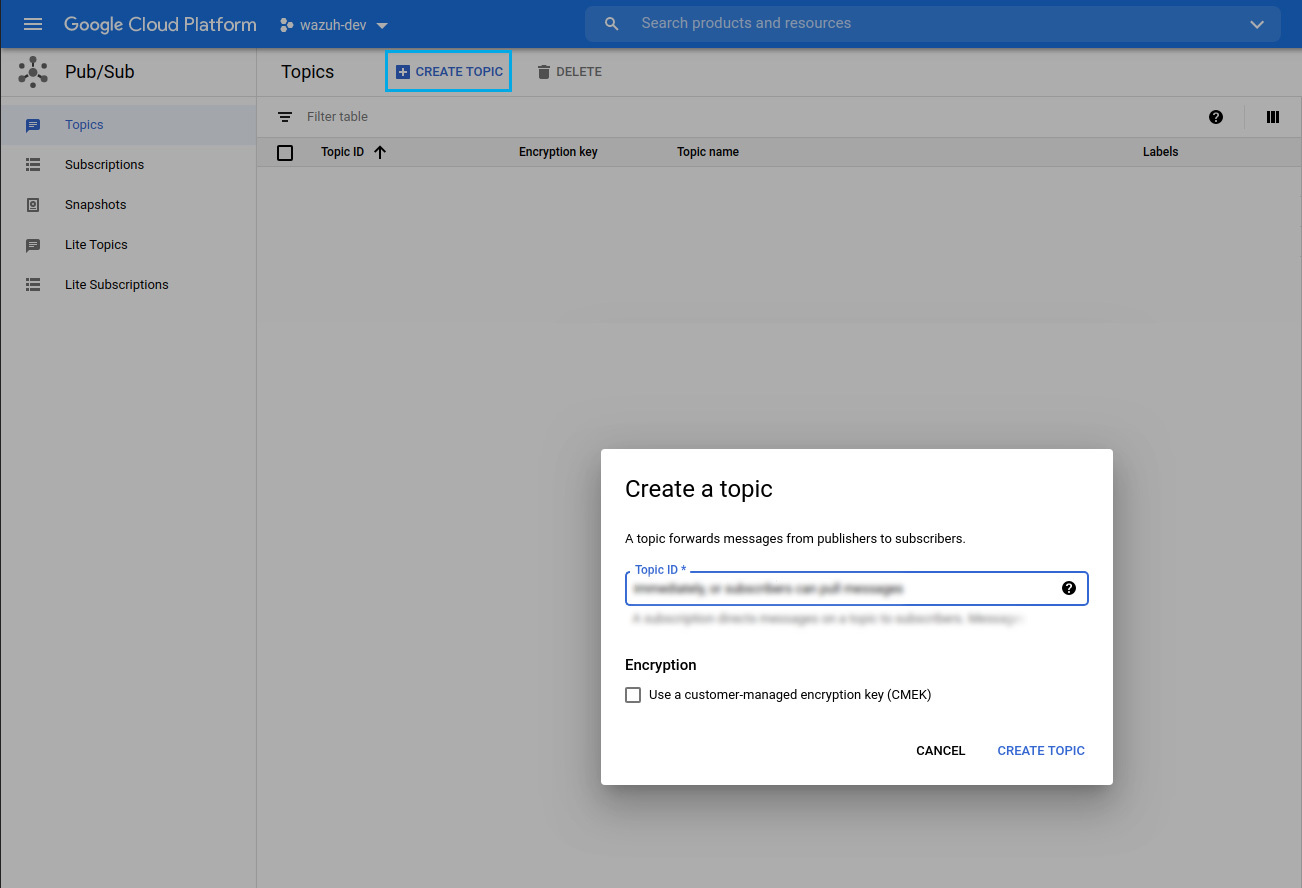The height and width of the screenshot is (888, 1302).
Task: Click the Delete trash icon
Action: [544, 72]
